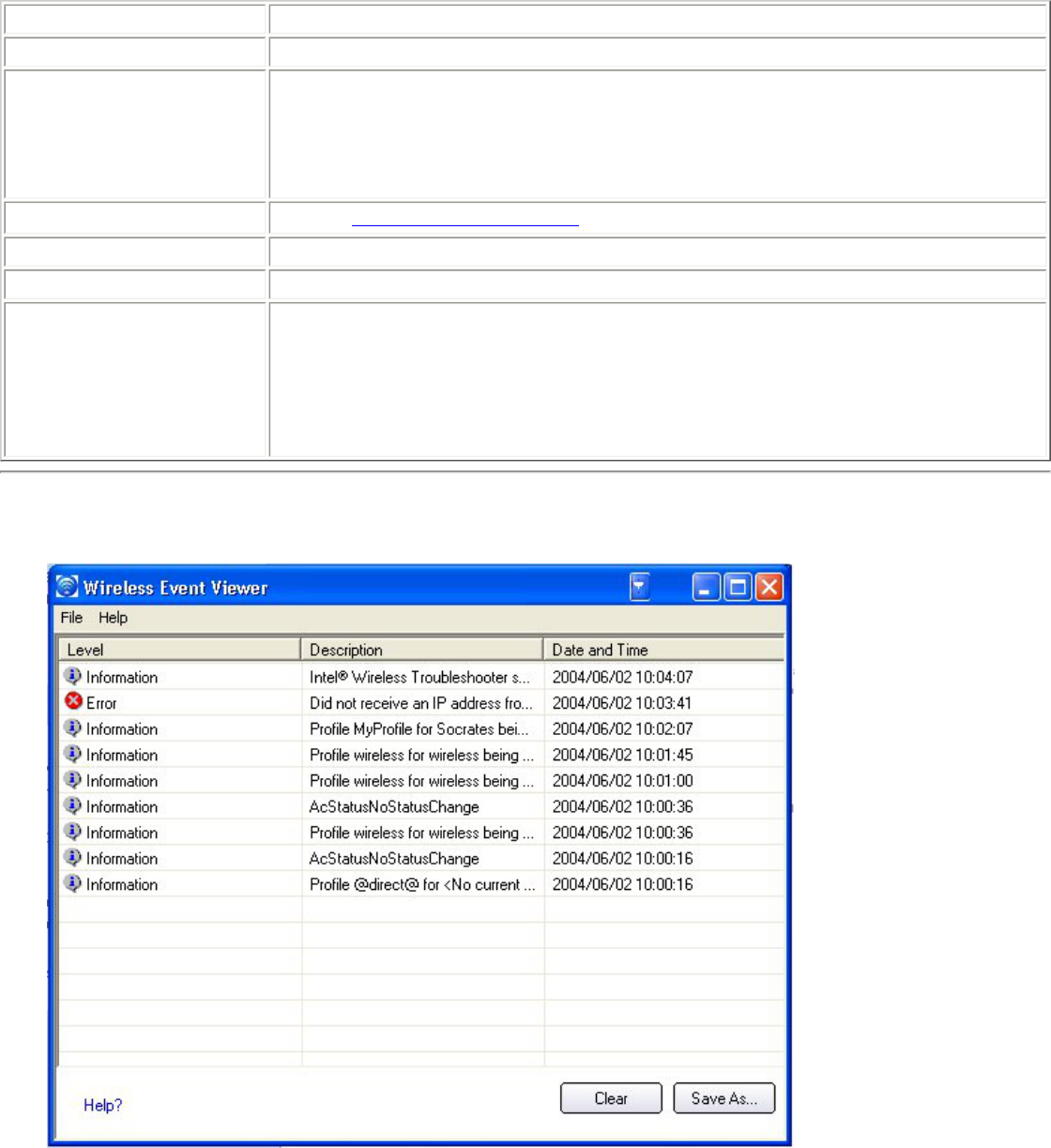Select 'AcStatusNoStatusChange' description dated 10:00:16
The height and width of the screenshot is (1148, 1051).
point(394,858)
